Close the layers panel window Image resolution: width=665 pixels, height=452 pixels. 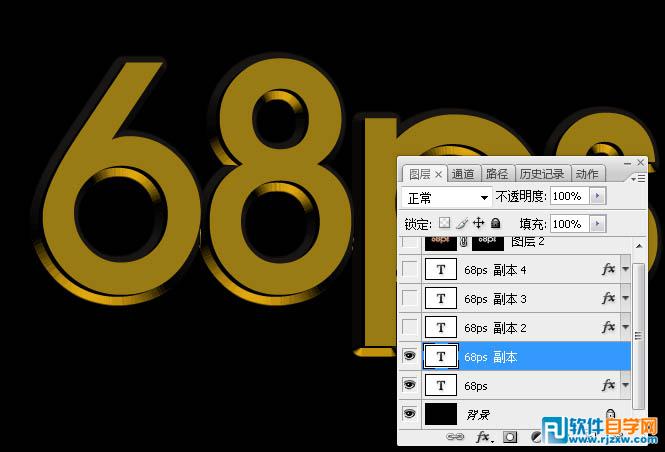click(x=640, y=162)
